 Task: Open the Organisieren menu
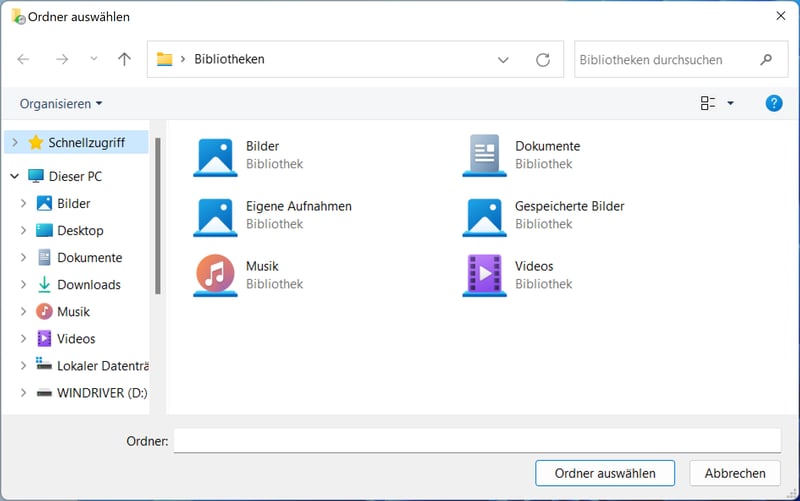(61, 104)
